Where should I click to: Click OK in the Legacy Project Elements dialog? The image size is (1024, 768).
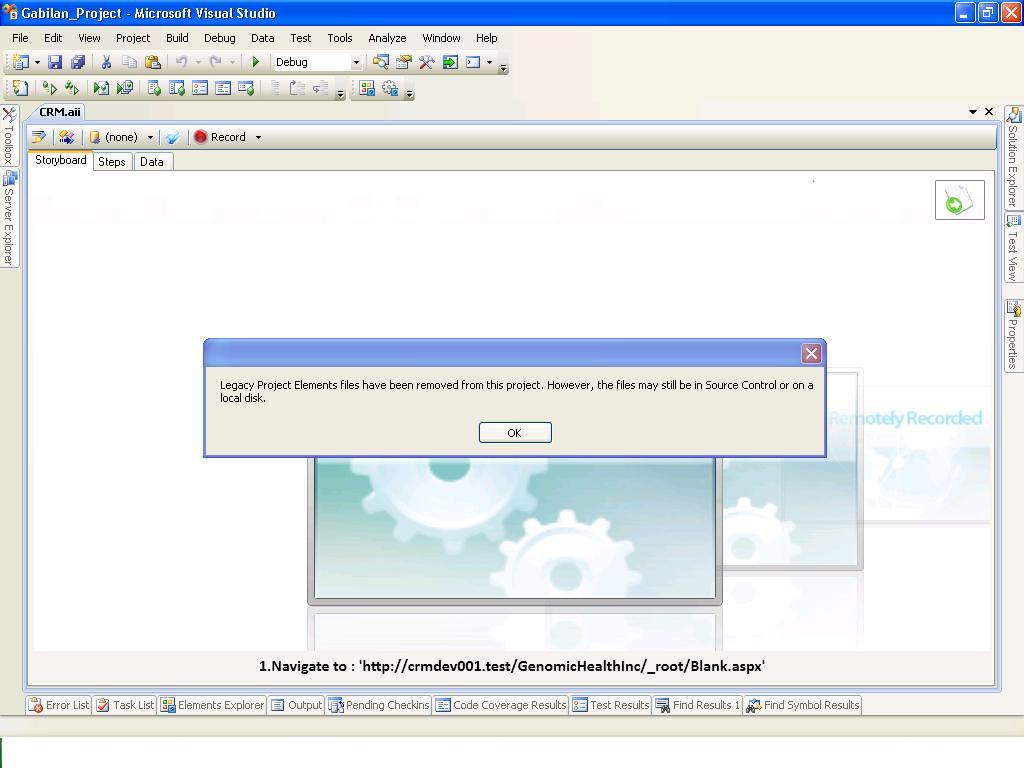pos(515,432)
